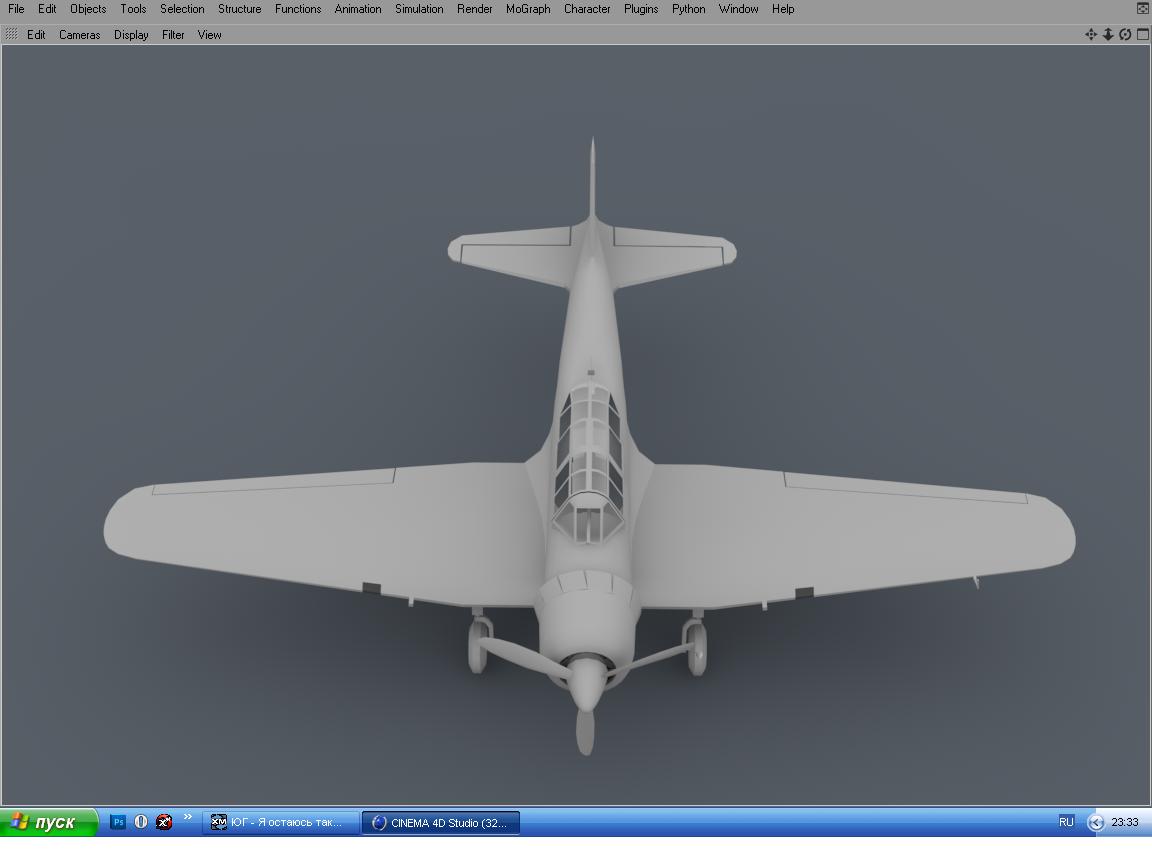Toggle the active view maximize icon
This screenshot has height=864, width=1152.
pyautogui.click(x=1142, y=34)
